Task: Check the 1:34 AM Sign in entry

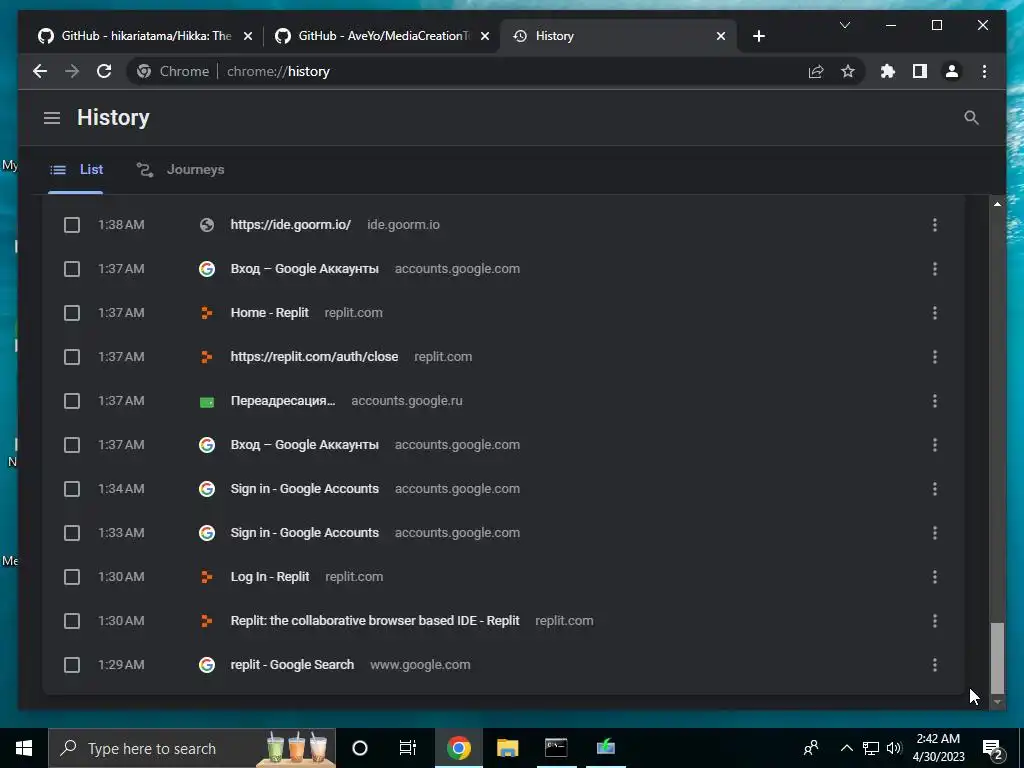Action: pyautogui.click(x=72, y=488)
